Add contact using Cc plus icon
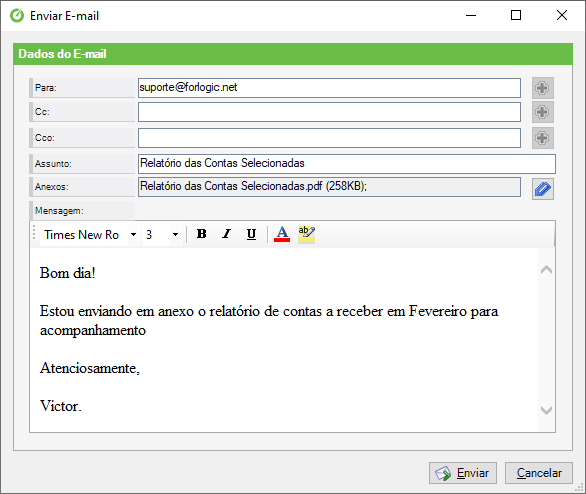Screen dimensions: 586x494 pyautogui.click(x=543, y=112)
